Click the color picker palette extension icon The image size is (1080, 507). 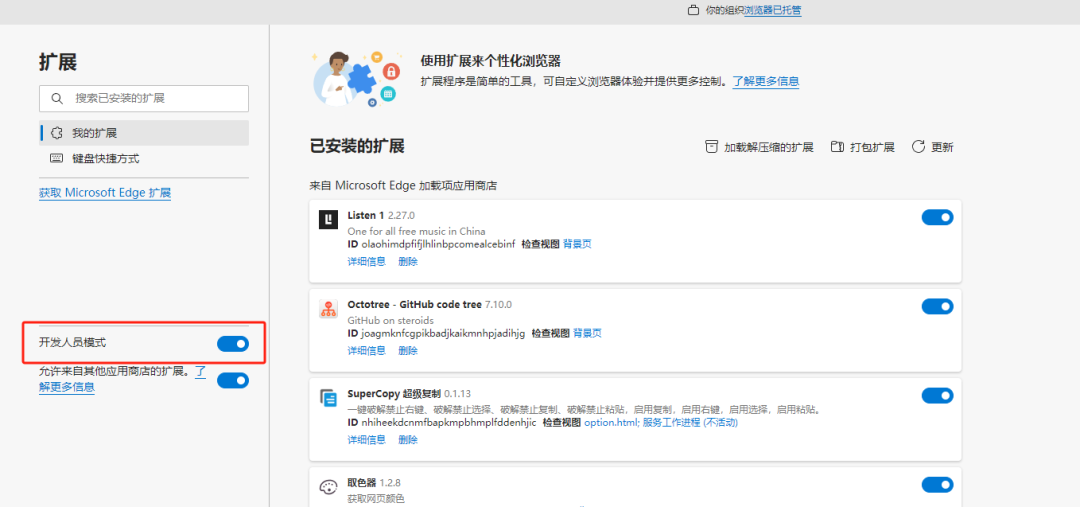pyautogui.click(x=328, y=487)
